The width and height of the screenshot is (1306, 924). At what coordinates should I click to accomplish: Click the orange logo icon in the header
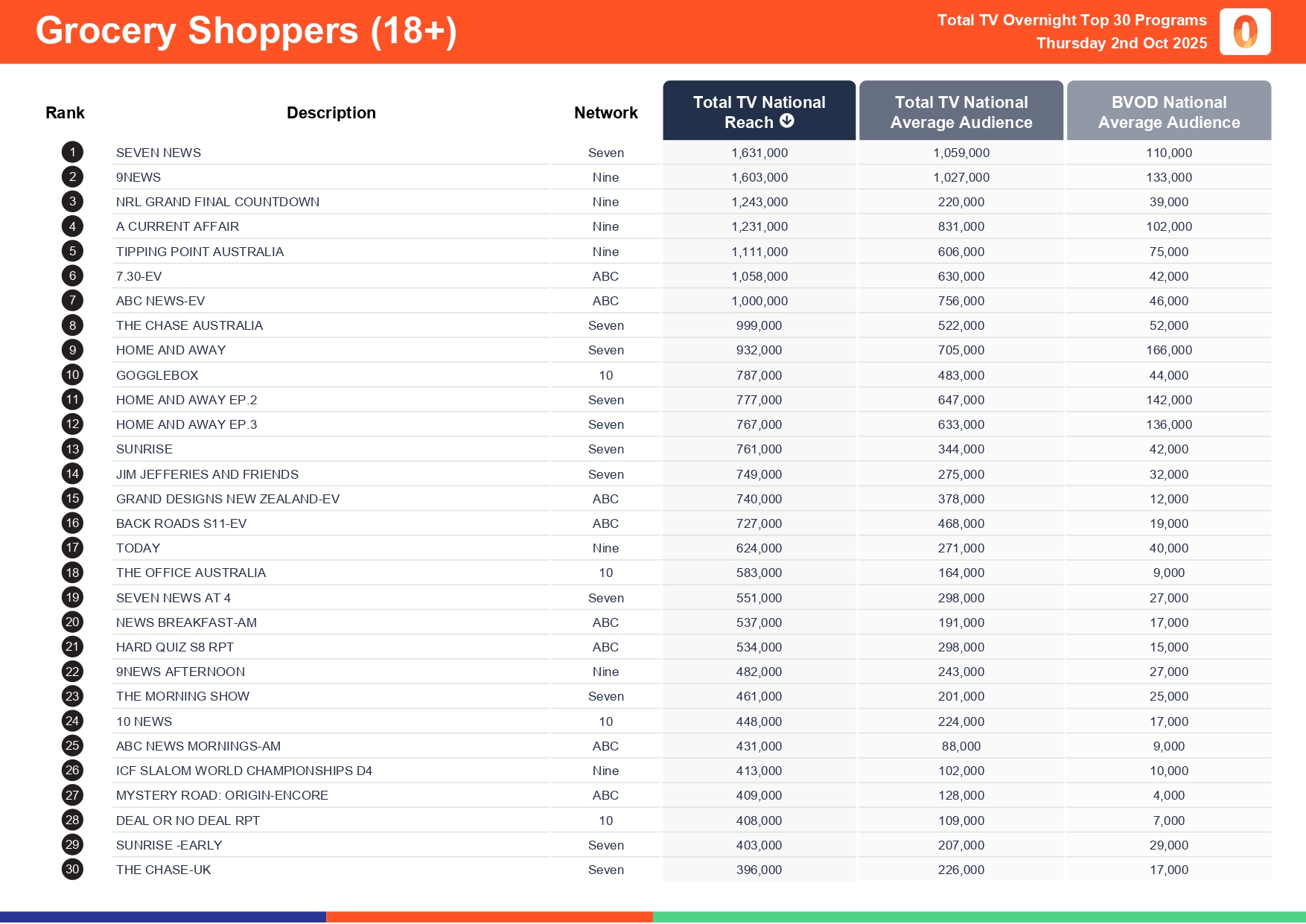coord(1245,32)
